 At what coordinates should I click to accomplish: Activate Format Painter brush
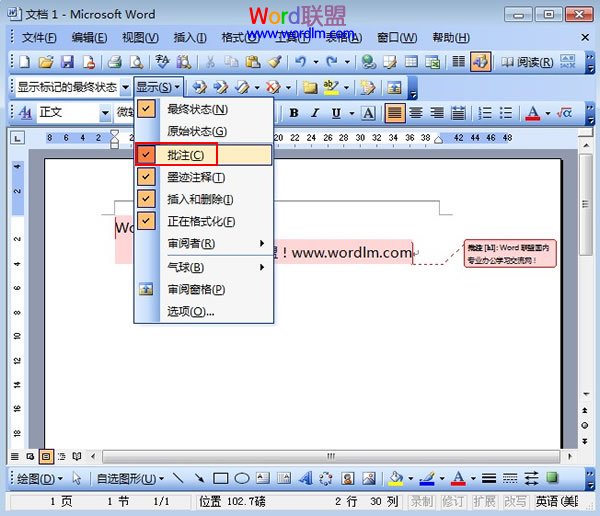pos(274,62)
